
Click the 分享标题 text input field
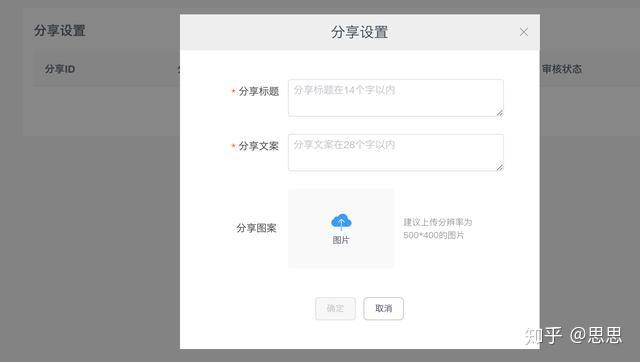[396, 98]
